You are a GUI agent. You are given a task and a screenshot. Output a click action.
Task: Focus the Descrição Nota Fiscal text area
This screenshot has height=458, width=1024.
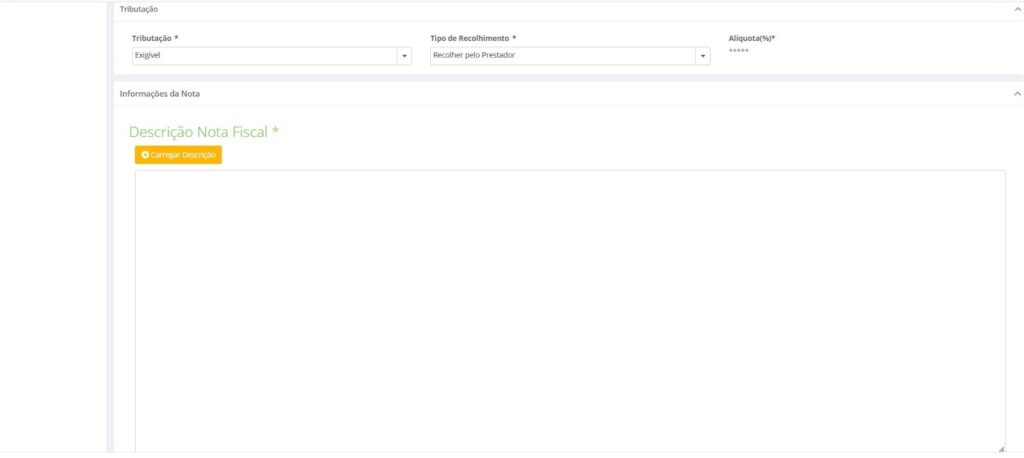[570, 310]
